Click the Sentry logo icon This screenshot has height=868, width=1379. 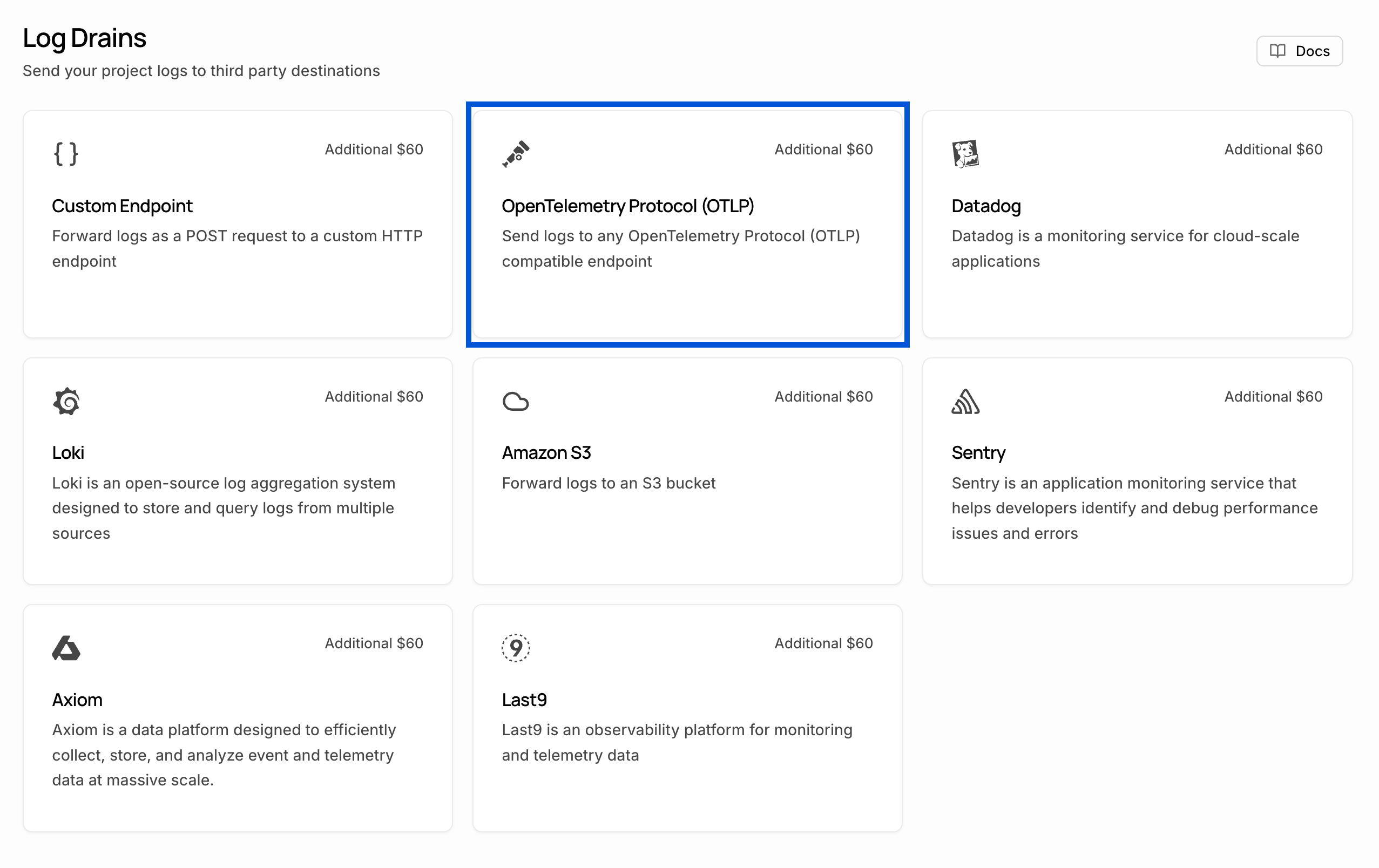(x=965, y=402)
